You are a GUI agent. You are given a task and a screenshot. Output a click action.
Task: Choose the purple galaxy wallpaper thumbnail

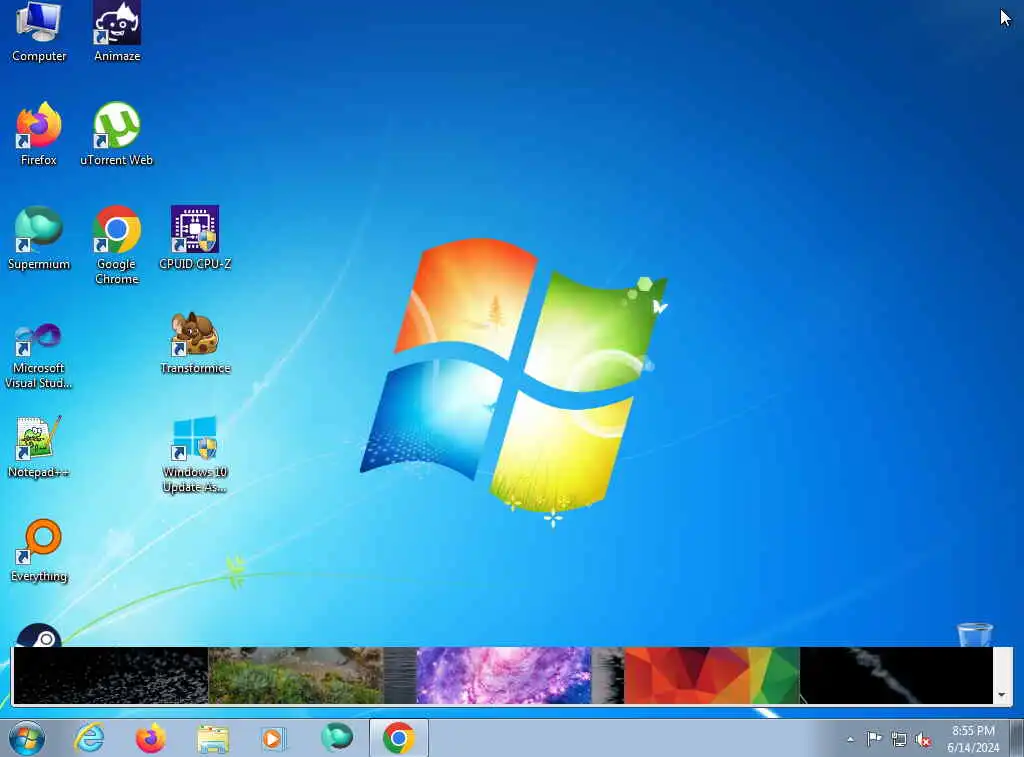tap(504, 675)
